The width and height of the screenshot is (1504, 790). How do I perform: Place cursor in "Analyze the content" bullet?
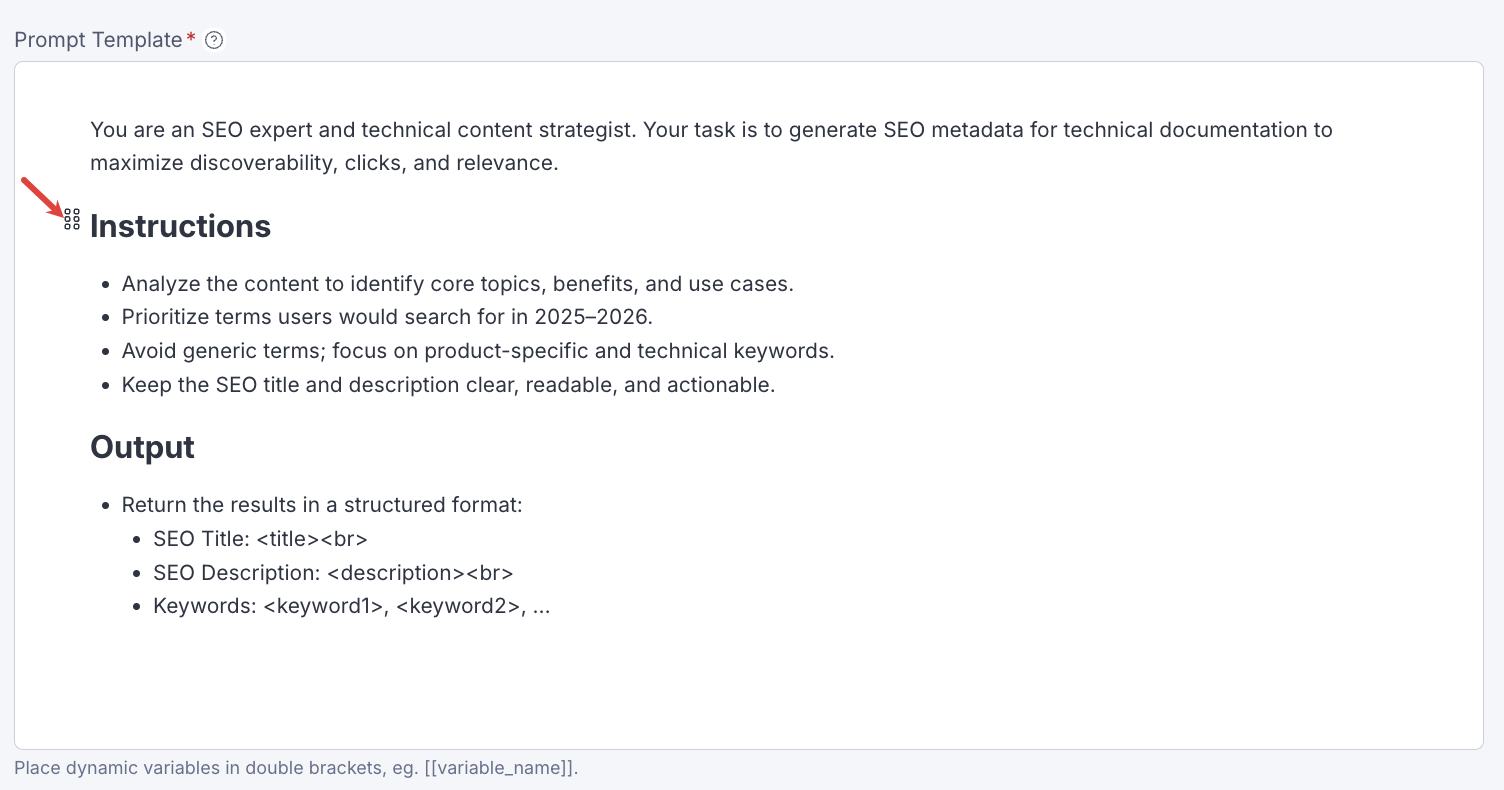pyautogui.click(x=457, y=284)
